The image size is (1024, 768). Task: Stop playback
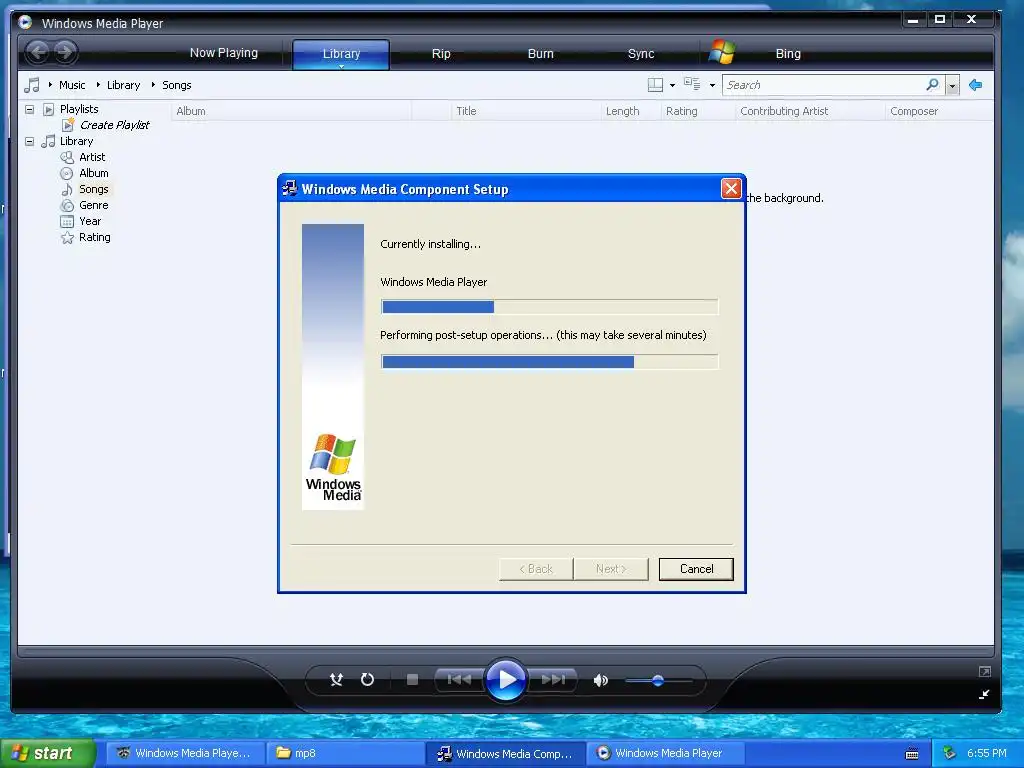pyautogui.click(x=412, y=680)
